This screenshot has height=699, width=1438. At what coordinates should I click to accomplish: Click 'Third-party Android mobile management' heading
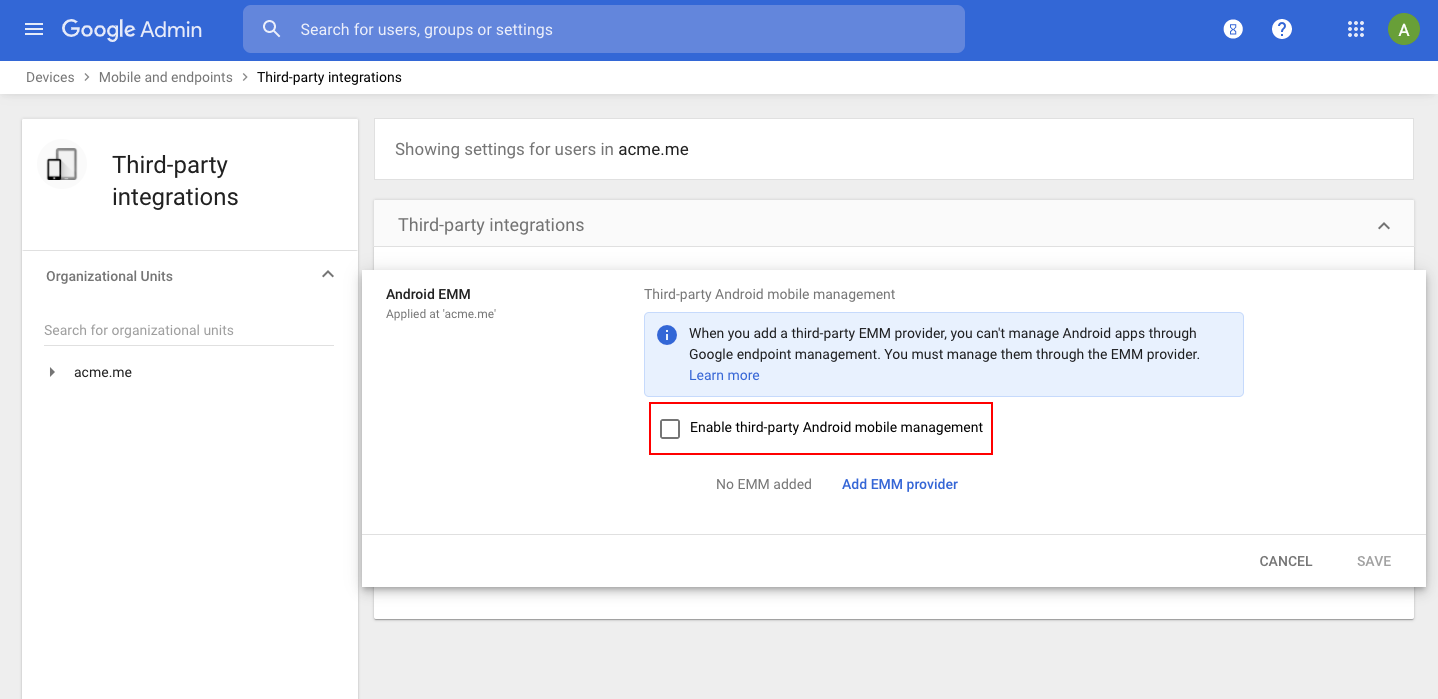click(x=770, y=294)
